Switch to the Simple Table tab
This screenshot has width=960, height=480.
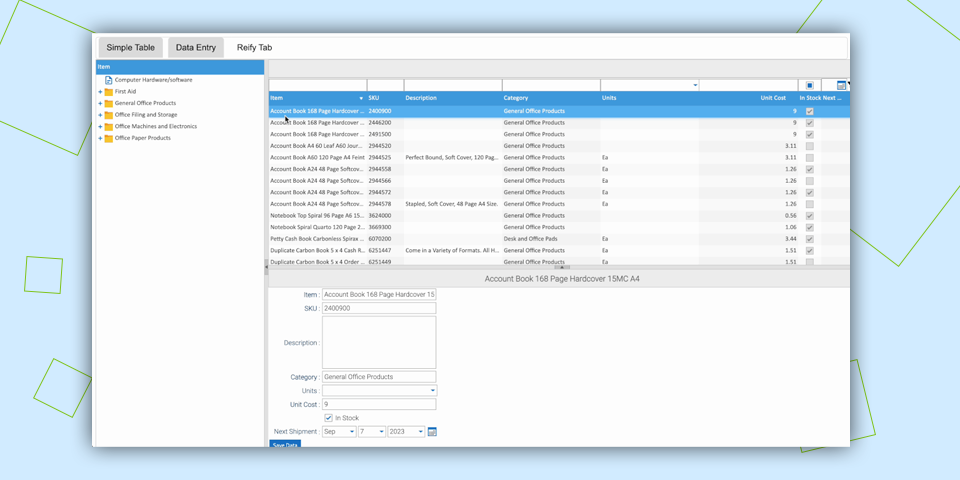(x=130, y=47)
